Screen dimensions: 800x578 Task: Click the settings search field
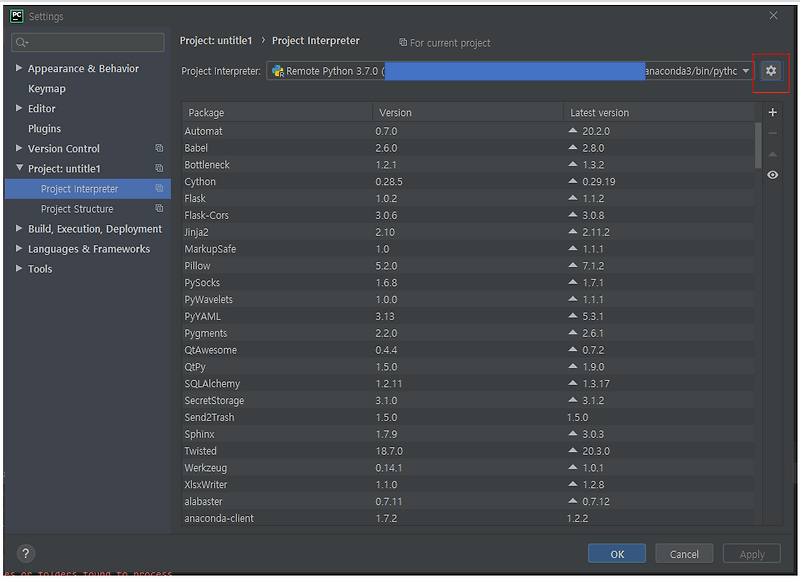click(88, 42)
